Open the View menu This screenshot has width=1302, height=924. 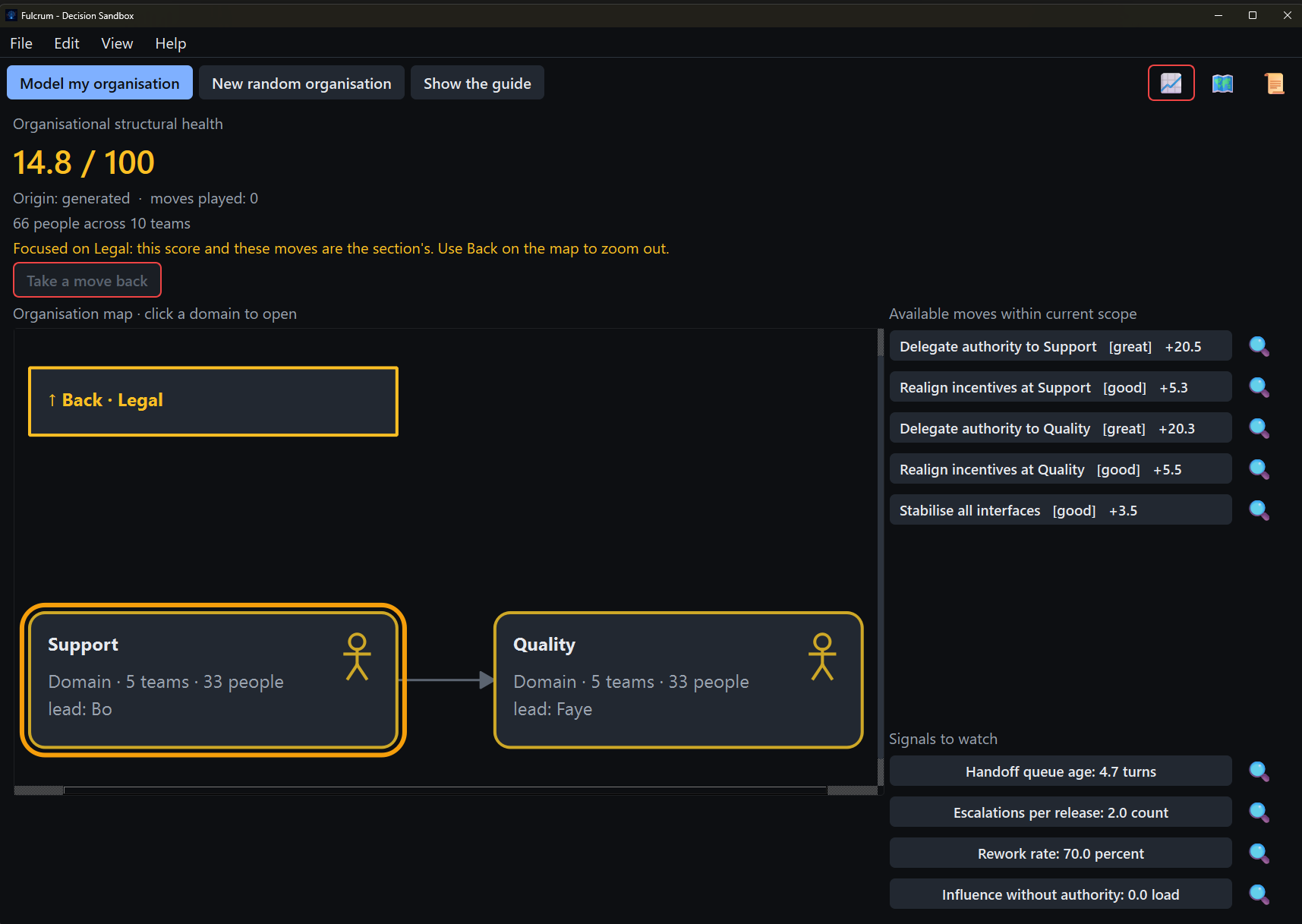pyautogui.click(x=117, y=43)
